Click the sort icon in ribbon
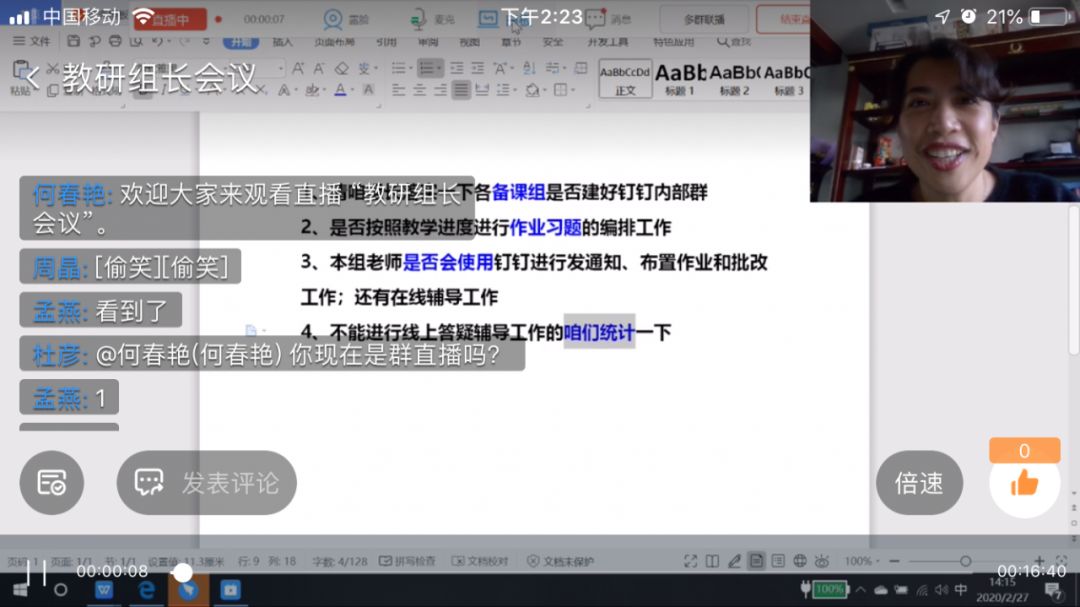Viewport: 1080px width, 607px height. (x=529, y=68)
